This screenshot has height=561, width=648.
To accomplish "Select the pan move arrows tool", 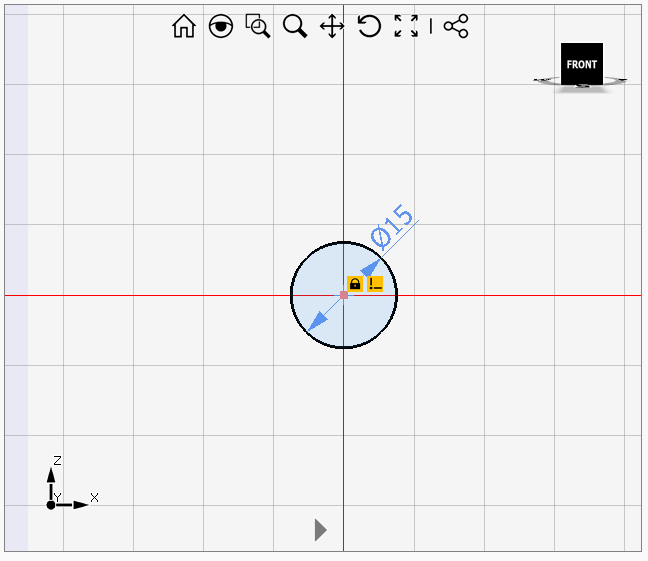I will pos(332,27).
